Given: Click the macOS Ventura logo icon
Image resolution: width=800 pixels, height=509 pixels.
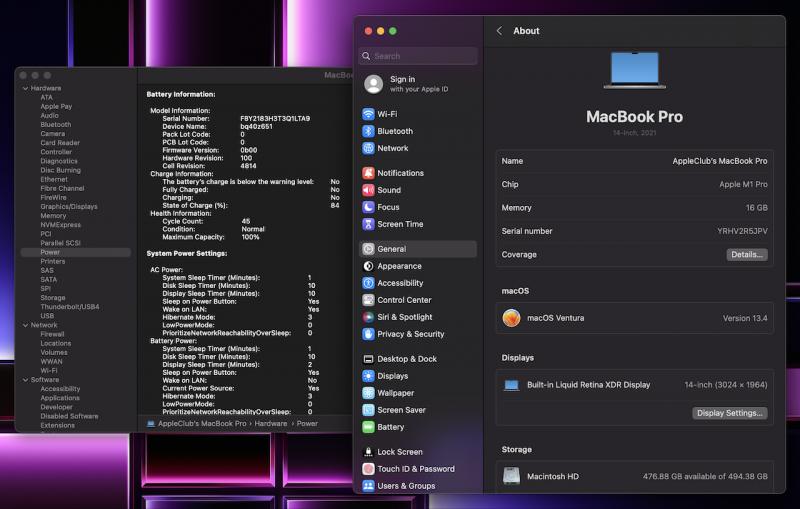Looking at the screenshot, I should tap(511, 318).
